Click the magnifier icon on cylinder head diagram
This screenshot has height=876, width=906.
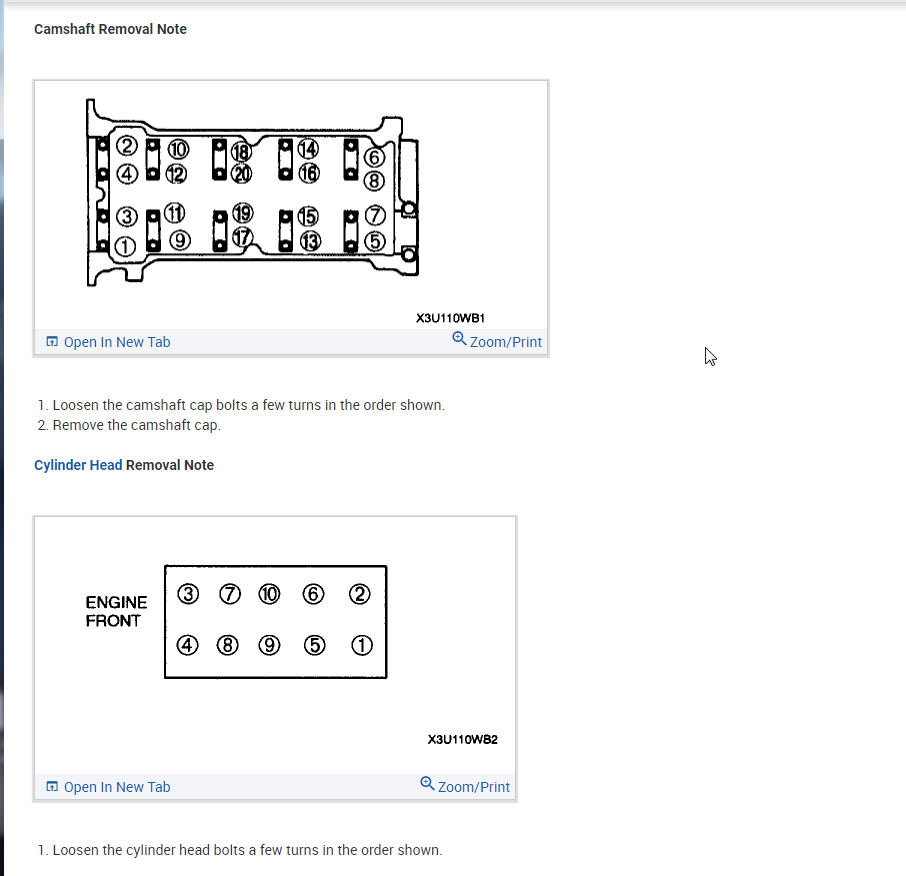coord(427,784)
